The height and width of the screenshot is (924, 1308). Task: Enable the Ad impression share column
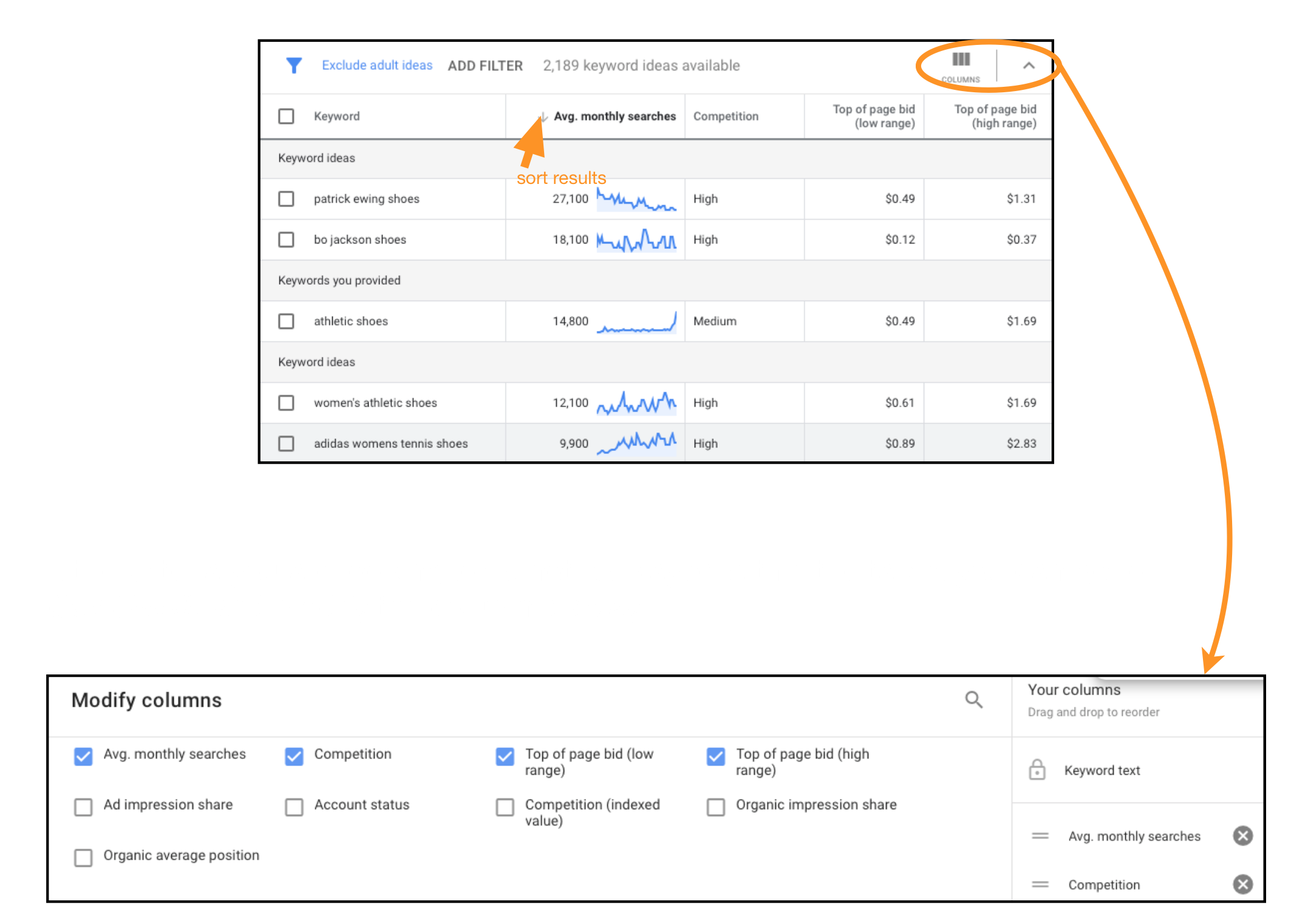click(x=83, y=807)
